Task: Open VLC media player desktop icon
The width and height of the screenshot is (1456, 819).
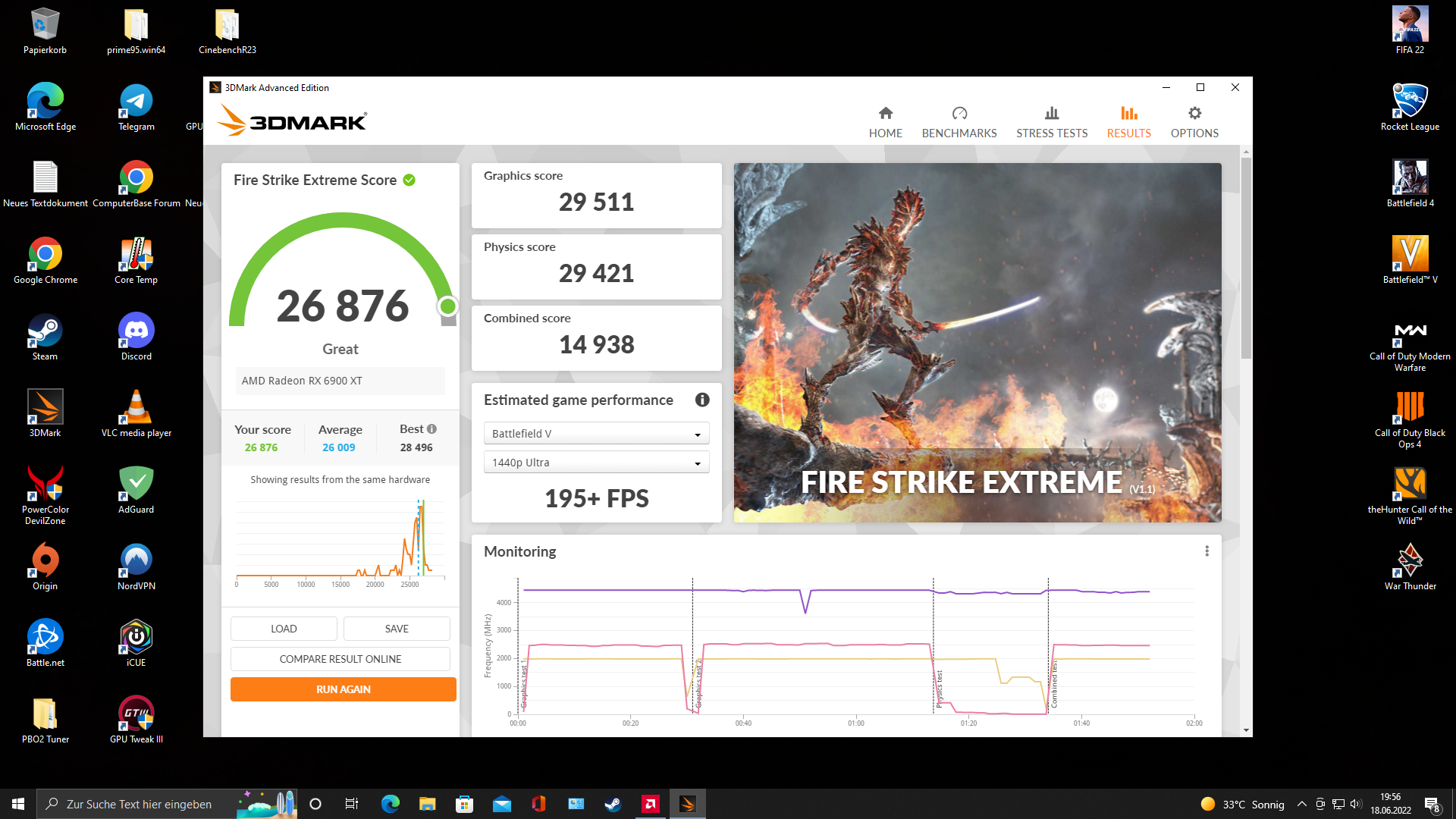Action: tap(136, 414)
